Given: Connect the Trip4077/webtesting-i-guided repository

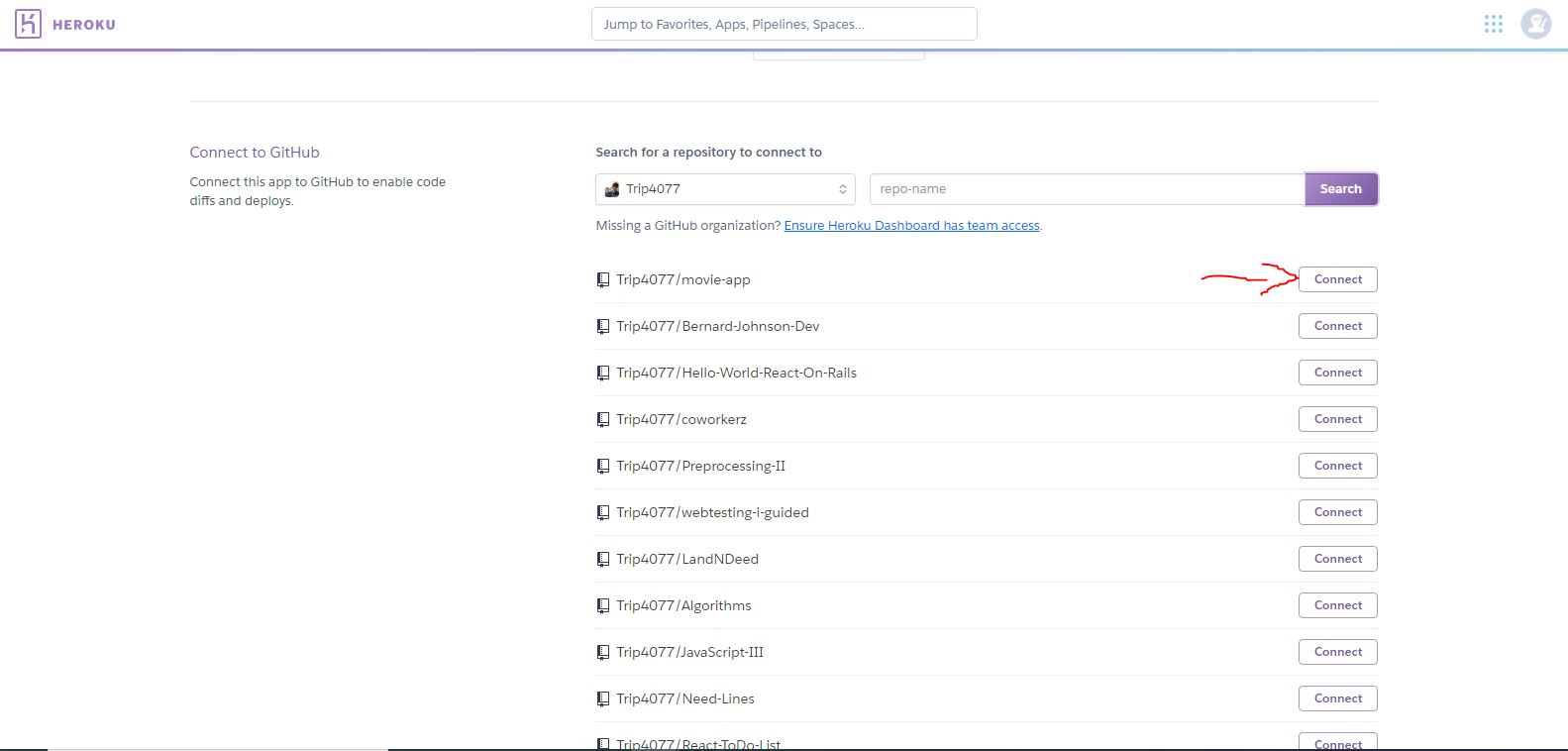Looking at the screenshot, I should coord(1337,512).
